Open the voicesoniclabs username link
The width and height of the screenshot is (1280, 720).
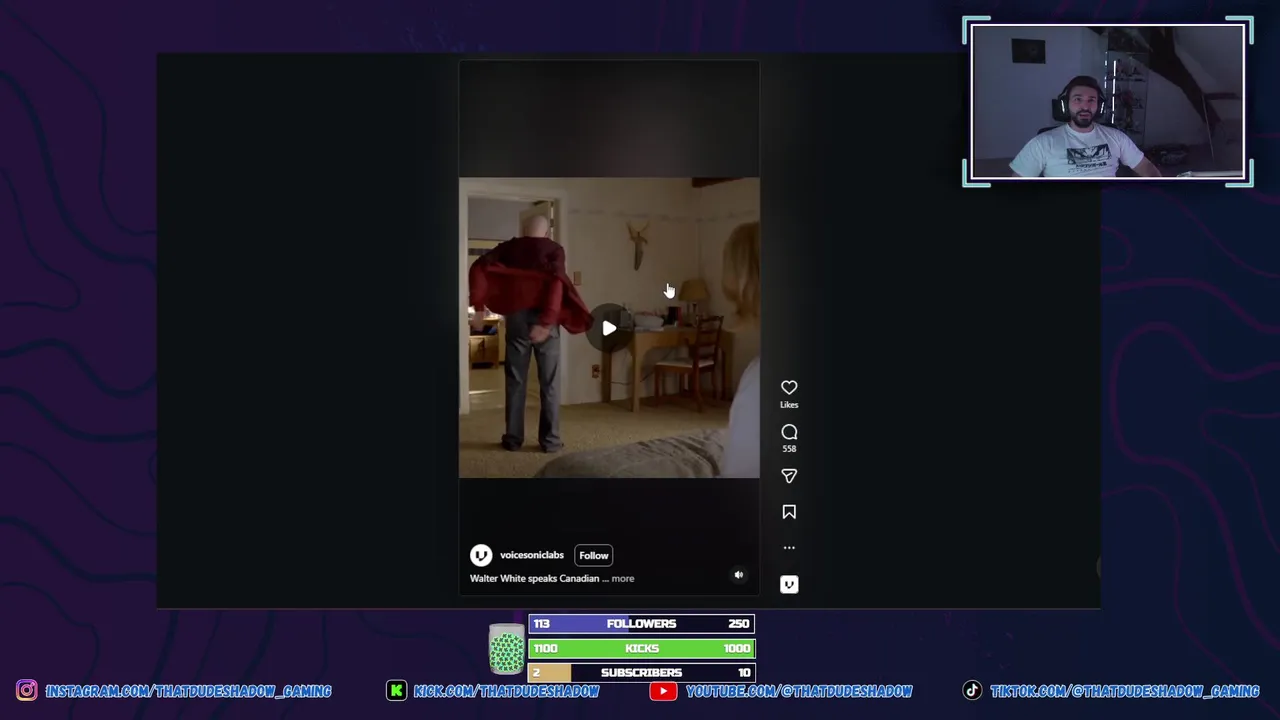[532, 555]
